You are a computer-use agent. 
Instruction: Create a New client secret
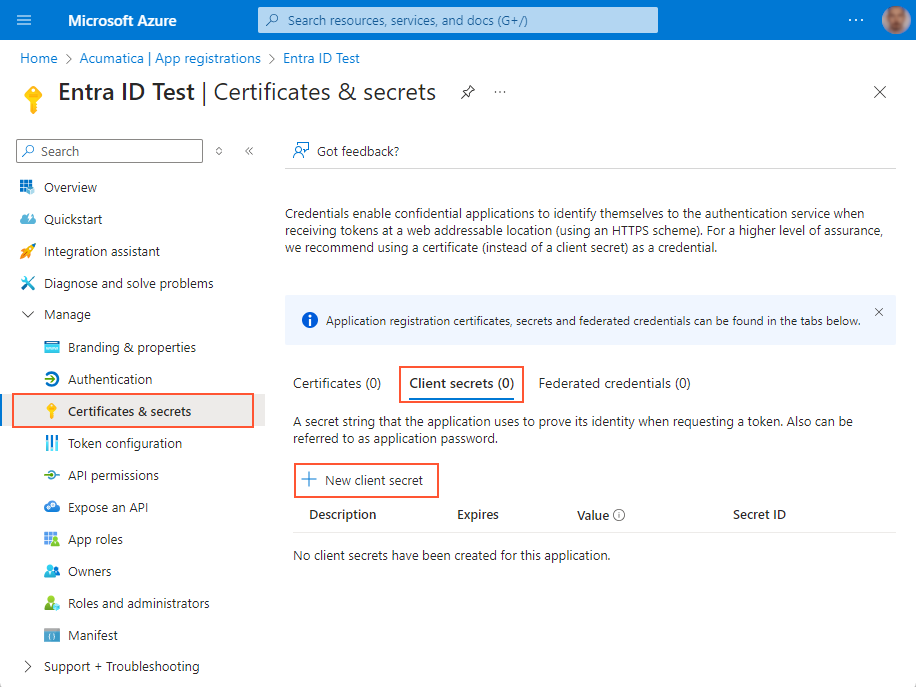pyautogui.click(x=366, y=480)
